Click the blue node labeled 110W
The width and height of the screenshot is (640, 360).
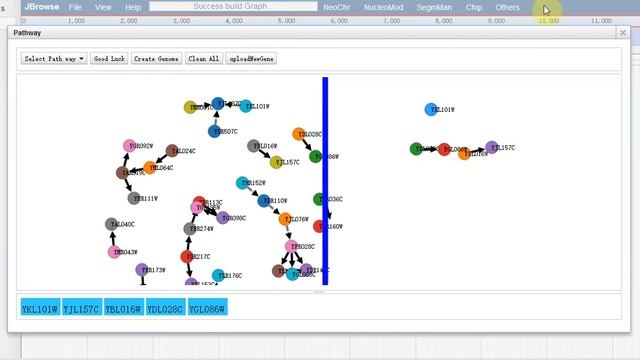point(264,200)
